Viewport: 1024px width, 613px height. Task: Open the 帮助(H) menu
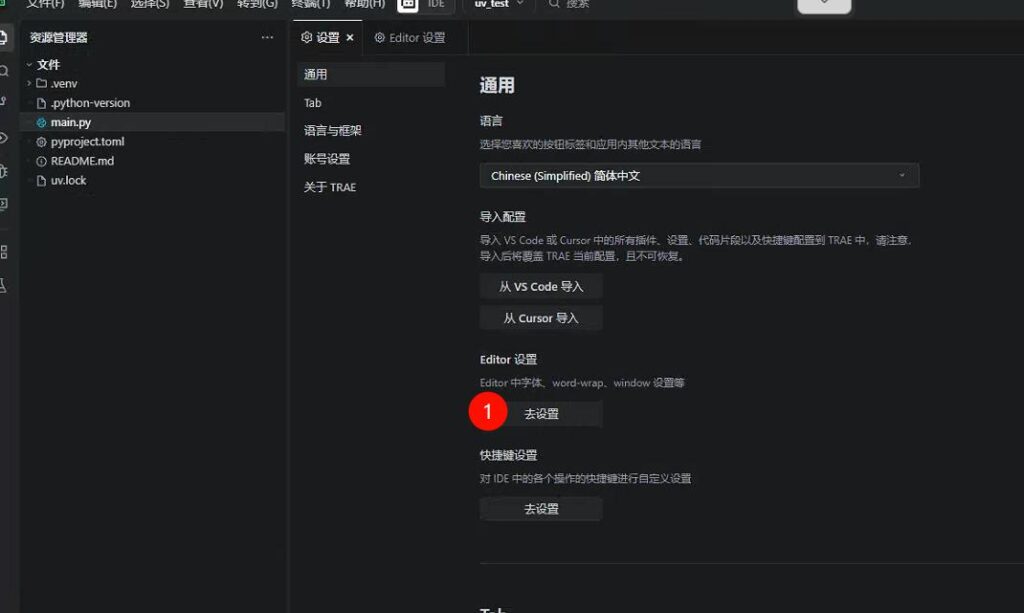point(365,5)
